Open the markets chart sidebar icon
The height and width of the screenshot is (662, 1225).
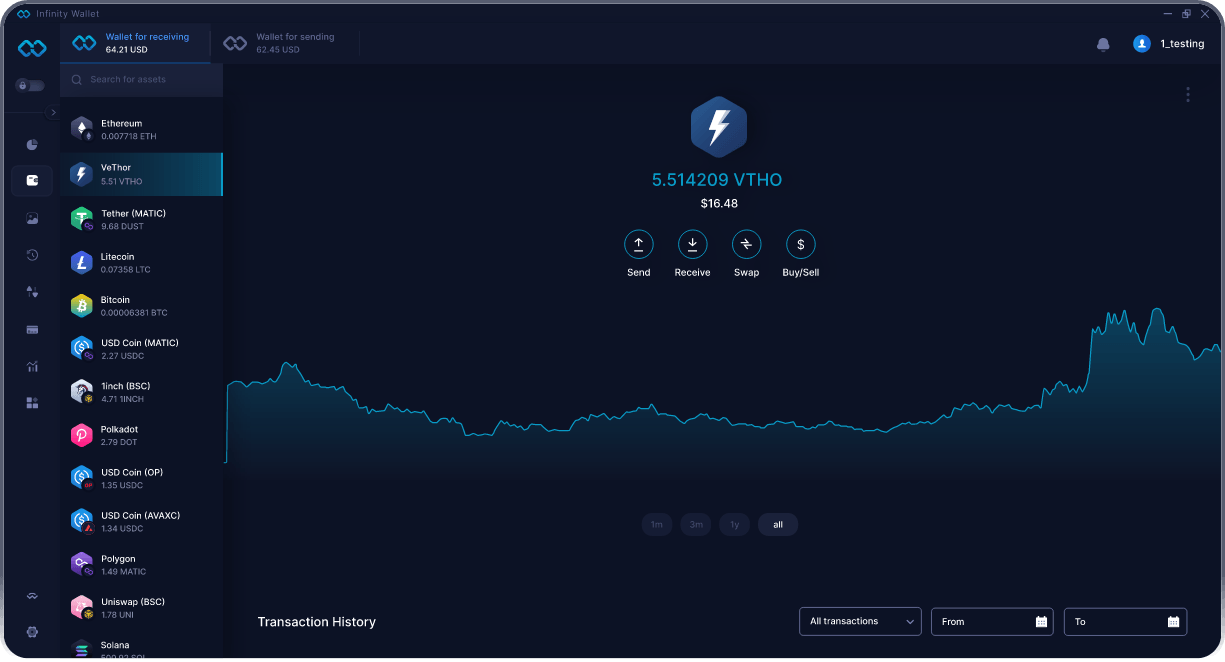32,366
